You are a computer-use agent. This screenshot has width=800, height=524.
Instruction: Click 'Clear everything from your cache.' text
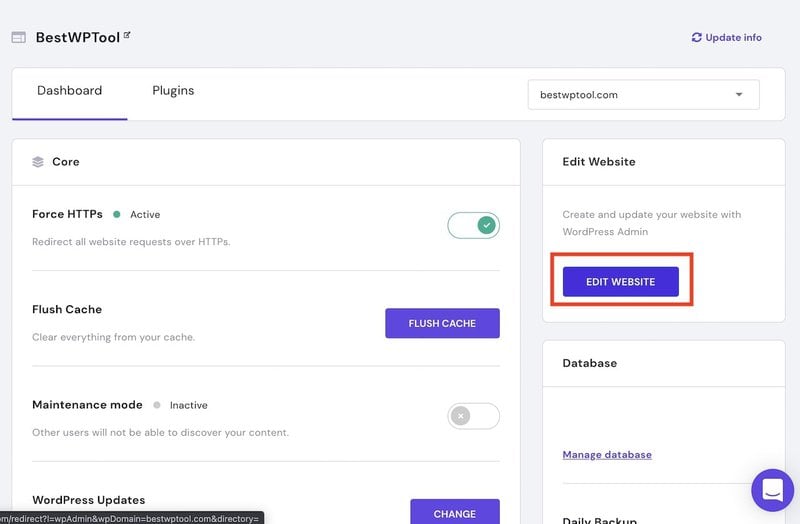click(x=113, y=337)
